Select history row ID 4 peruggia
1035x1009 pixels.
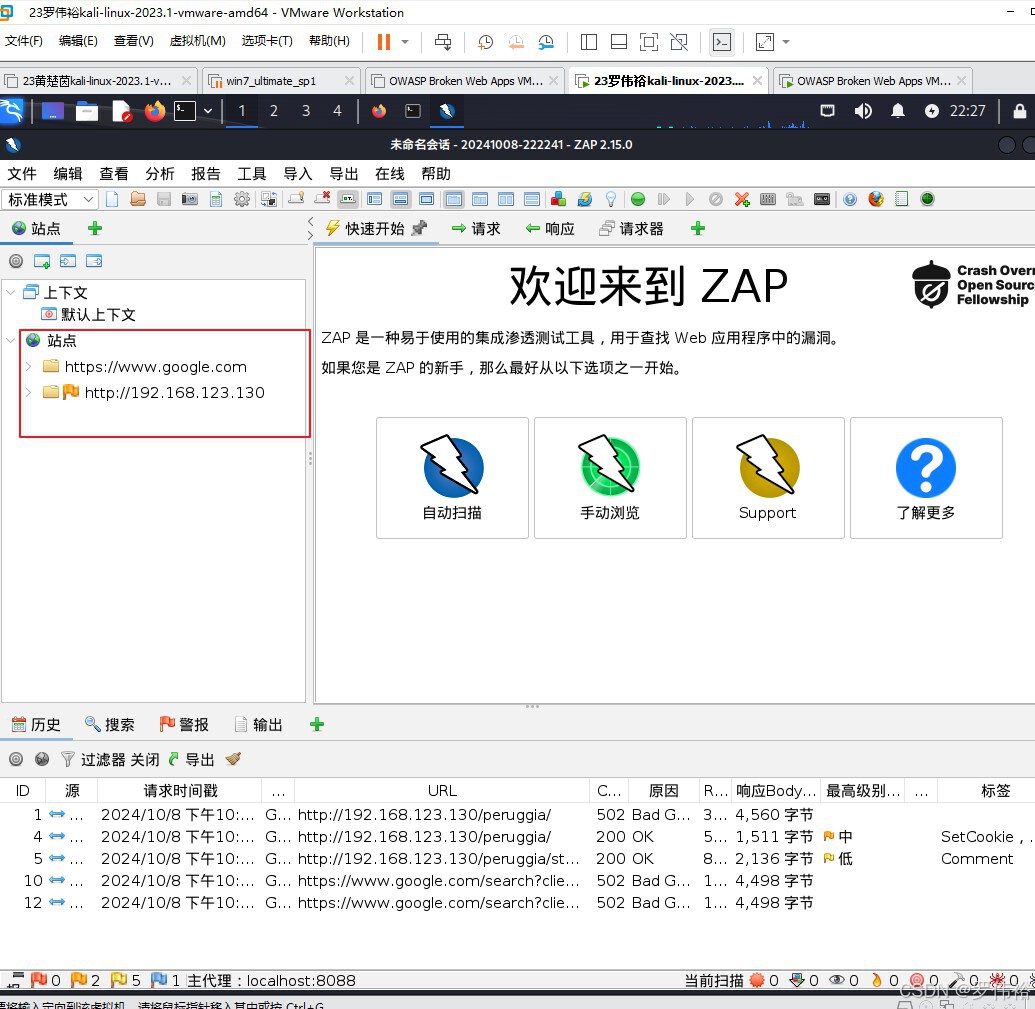pyautogui.click(x=518, y=837)
